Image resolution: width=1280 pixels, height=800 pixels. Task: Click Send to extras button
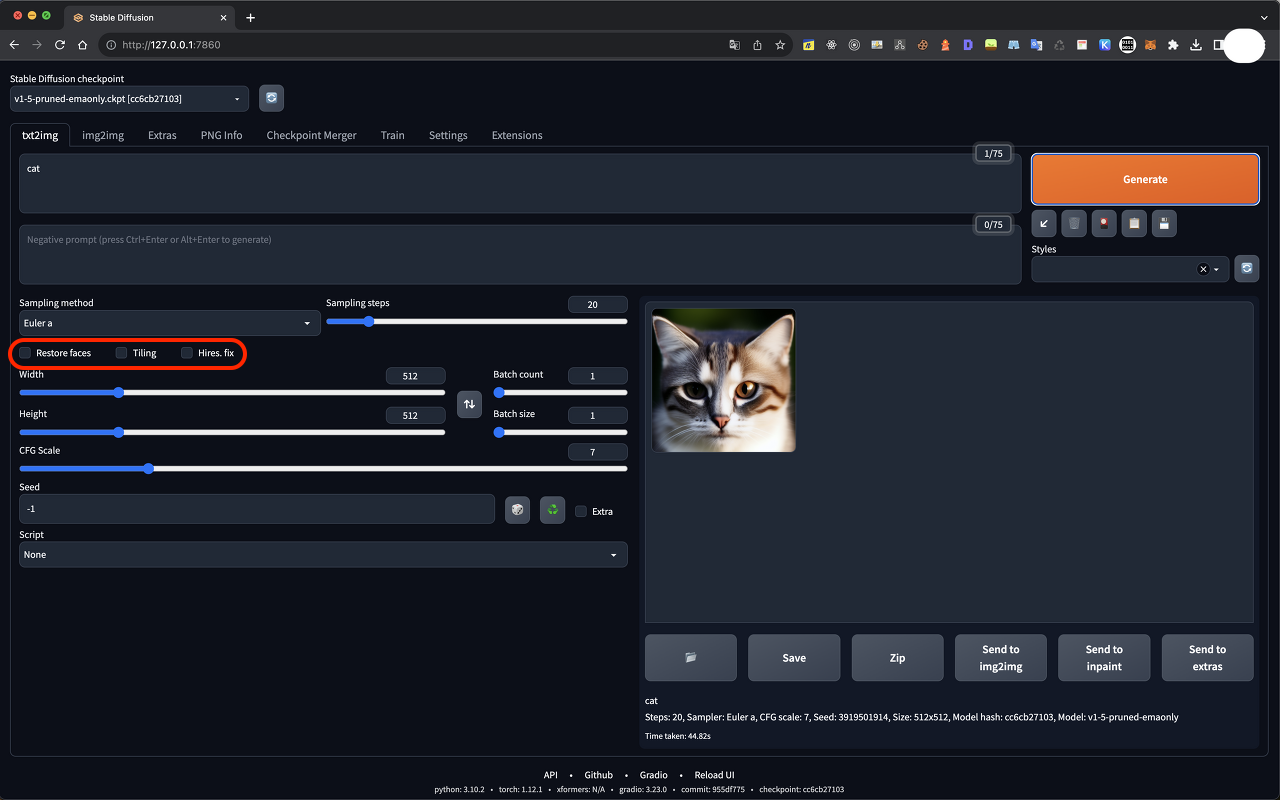pos(1207,658)
